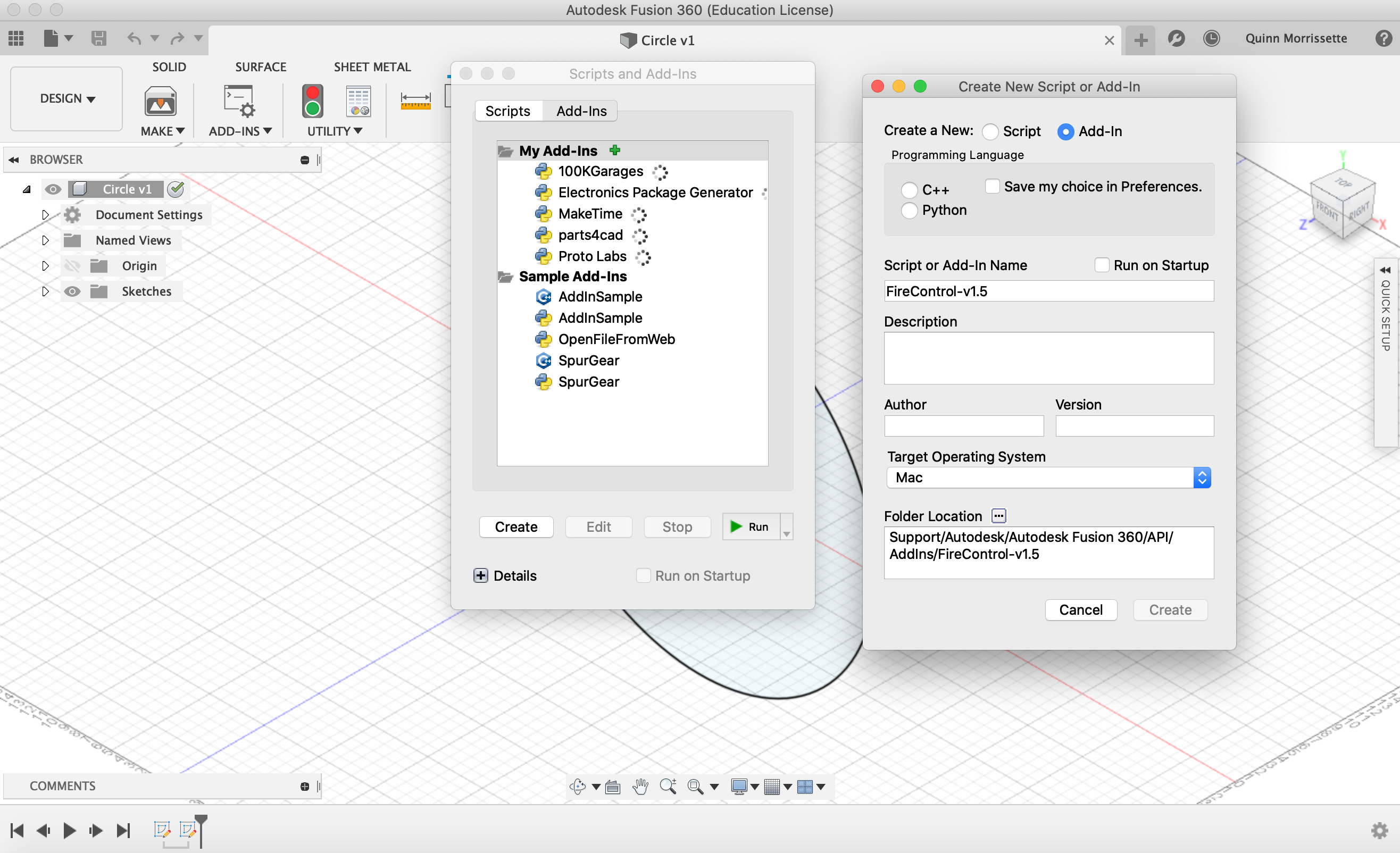Enable Run on Startup in Create dialog
The image size is (1400, 853).
(1101, 265)
